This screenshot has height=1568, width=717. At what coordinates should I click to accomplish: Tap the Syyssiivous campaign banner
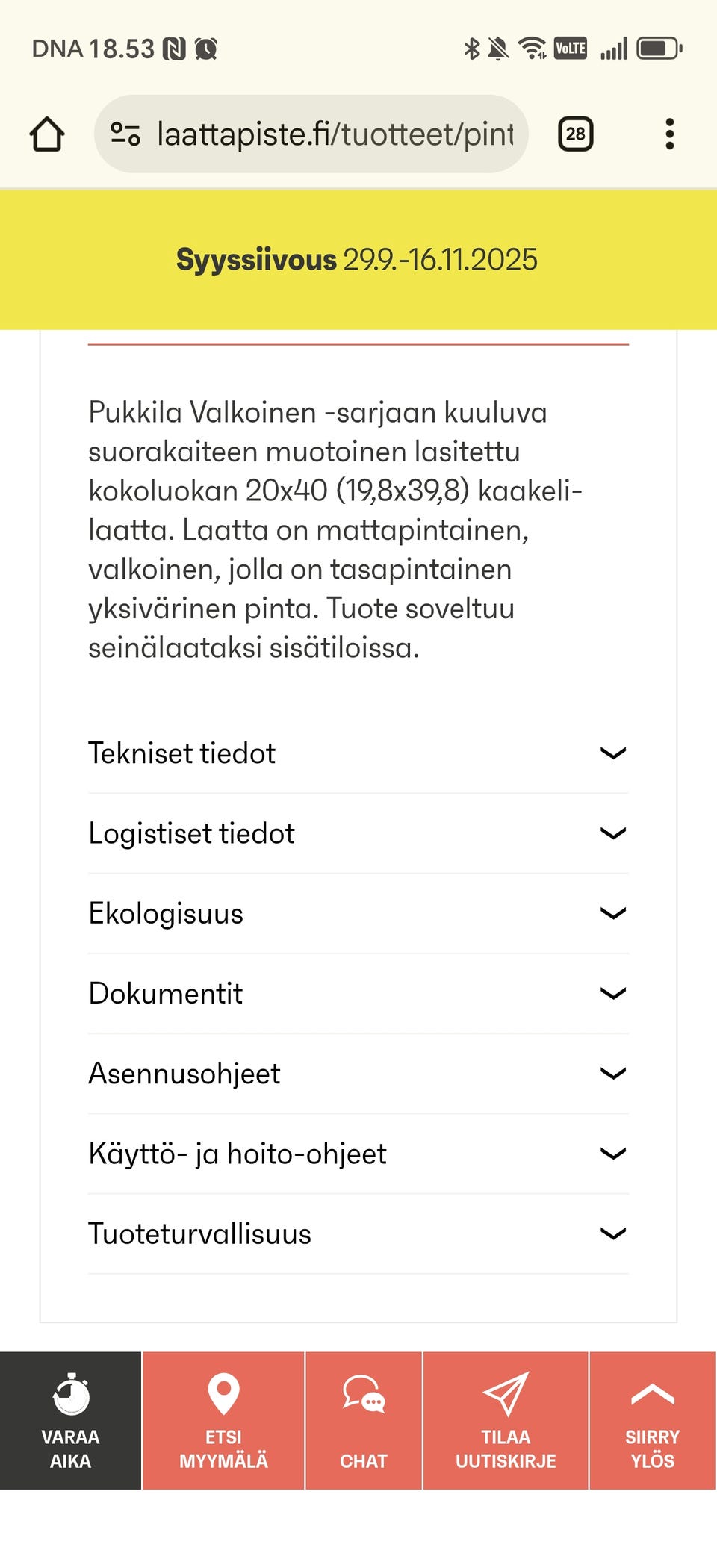pos(357,260)
